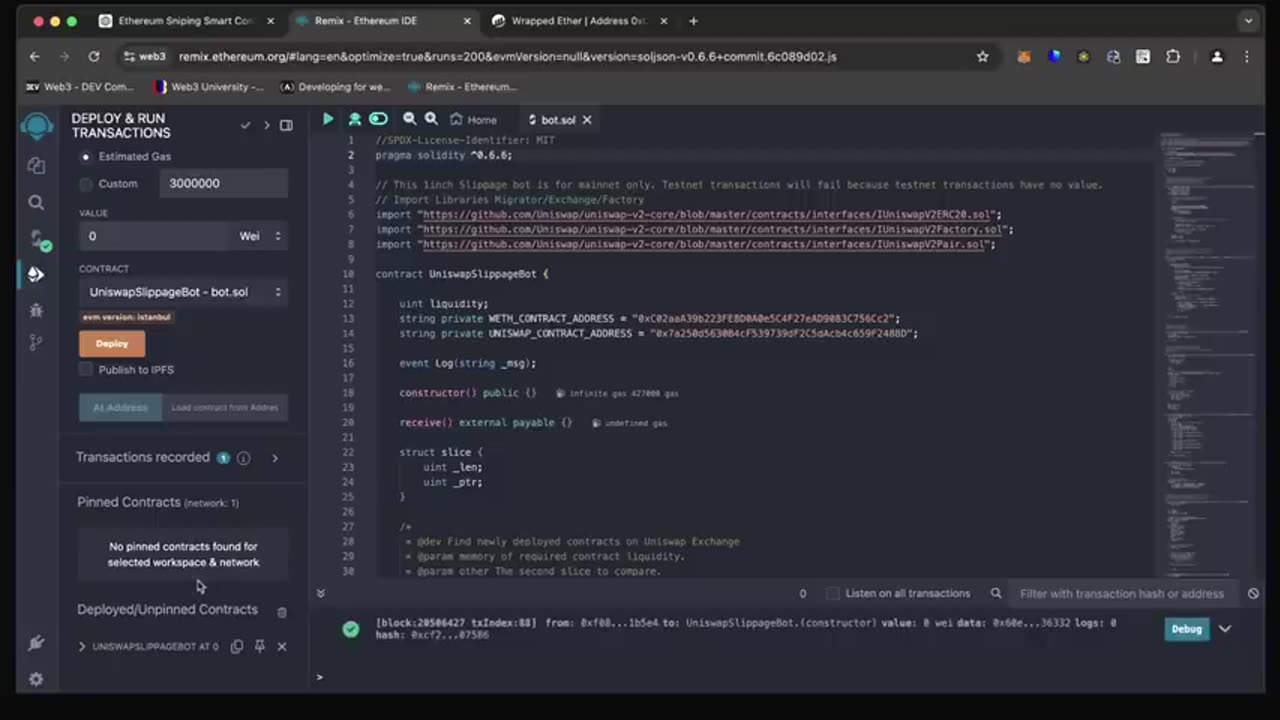Expand the UNISWAPSLIPPAGEBOT deployed contract
This screenshot has width=1280, height=720.
click(x=82, y=647)
